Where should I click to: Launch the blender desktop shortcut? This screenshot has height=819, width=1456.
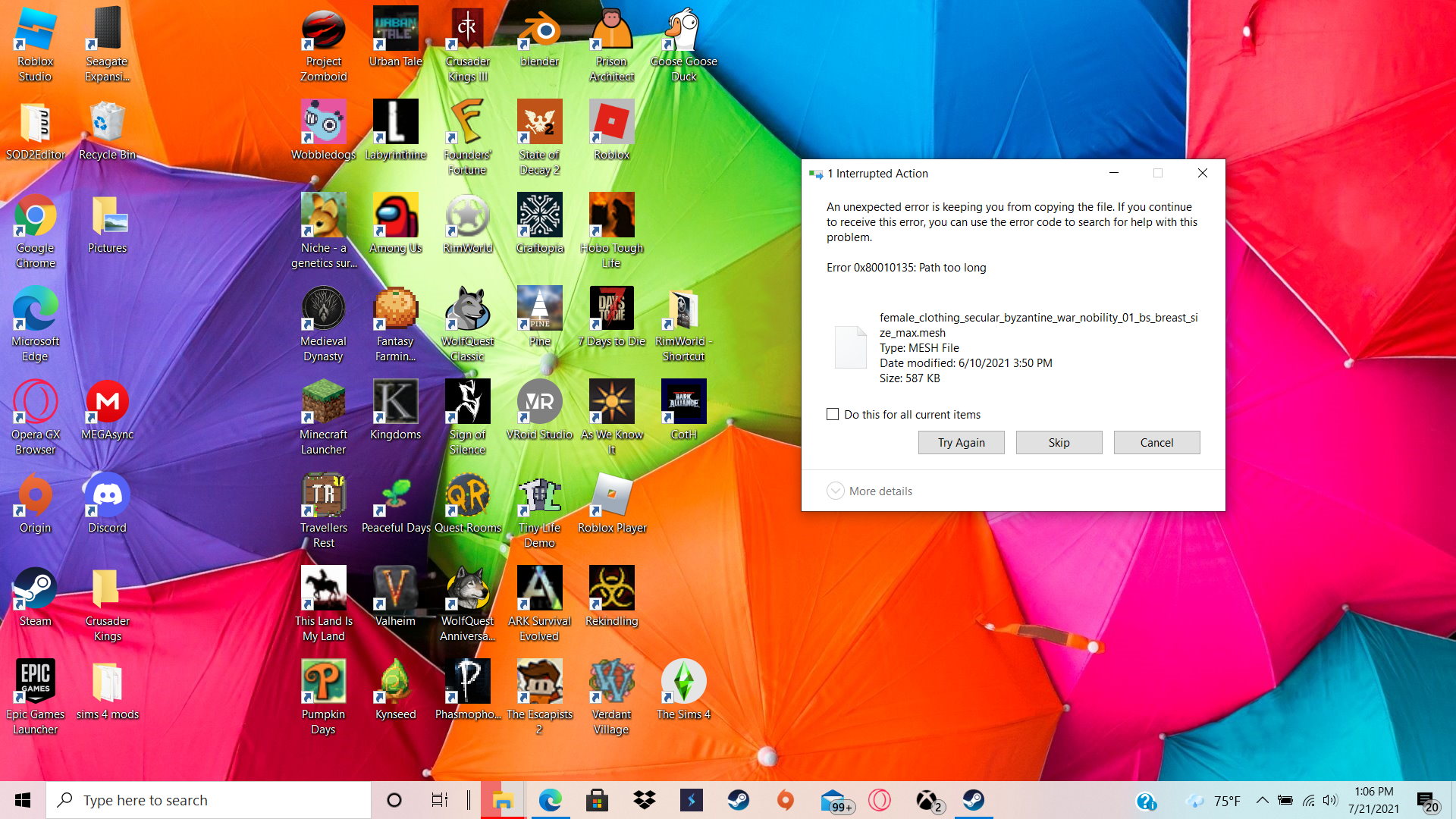pos(539,38)
